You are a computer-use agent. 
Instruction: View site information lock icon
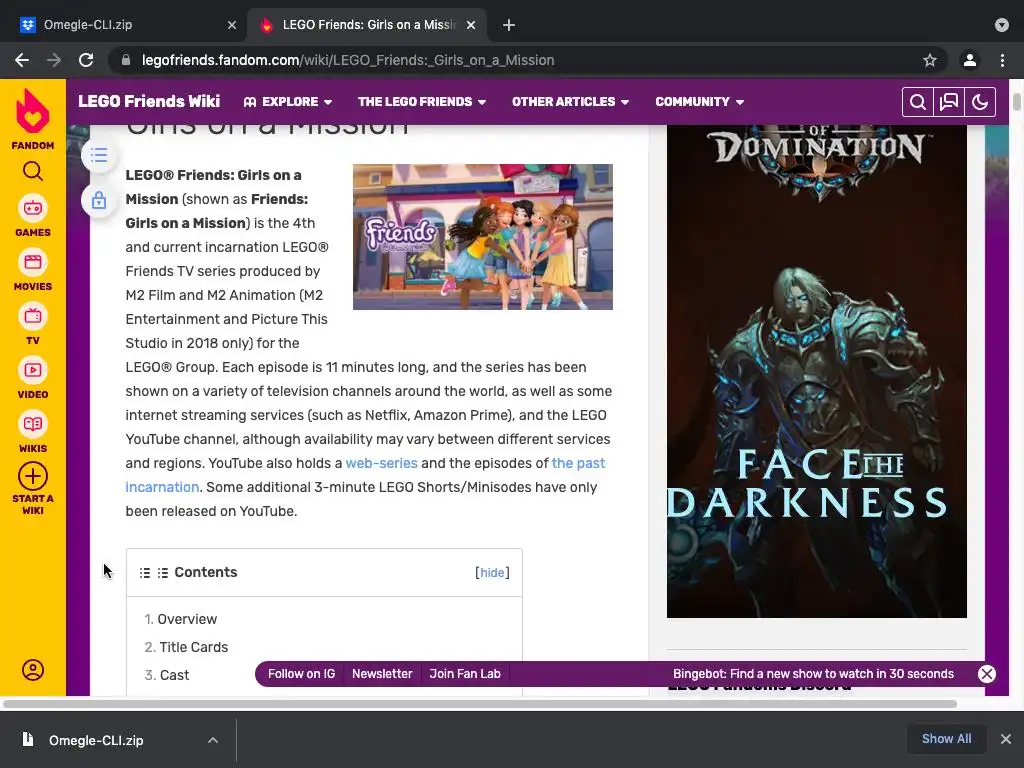tap(127, 60)
